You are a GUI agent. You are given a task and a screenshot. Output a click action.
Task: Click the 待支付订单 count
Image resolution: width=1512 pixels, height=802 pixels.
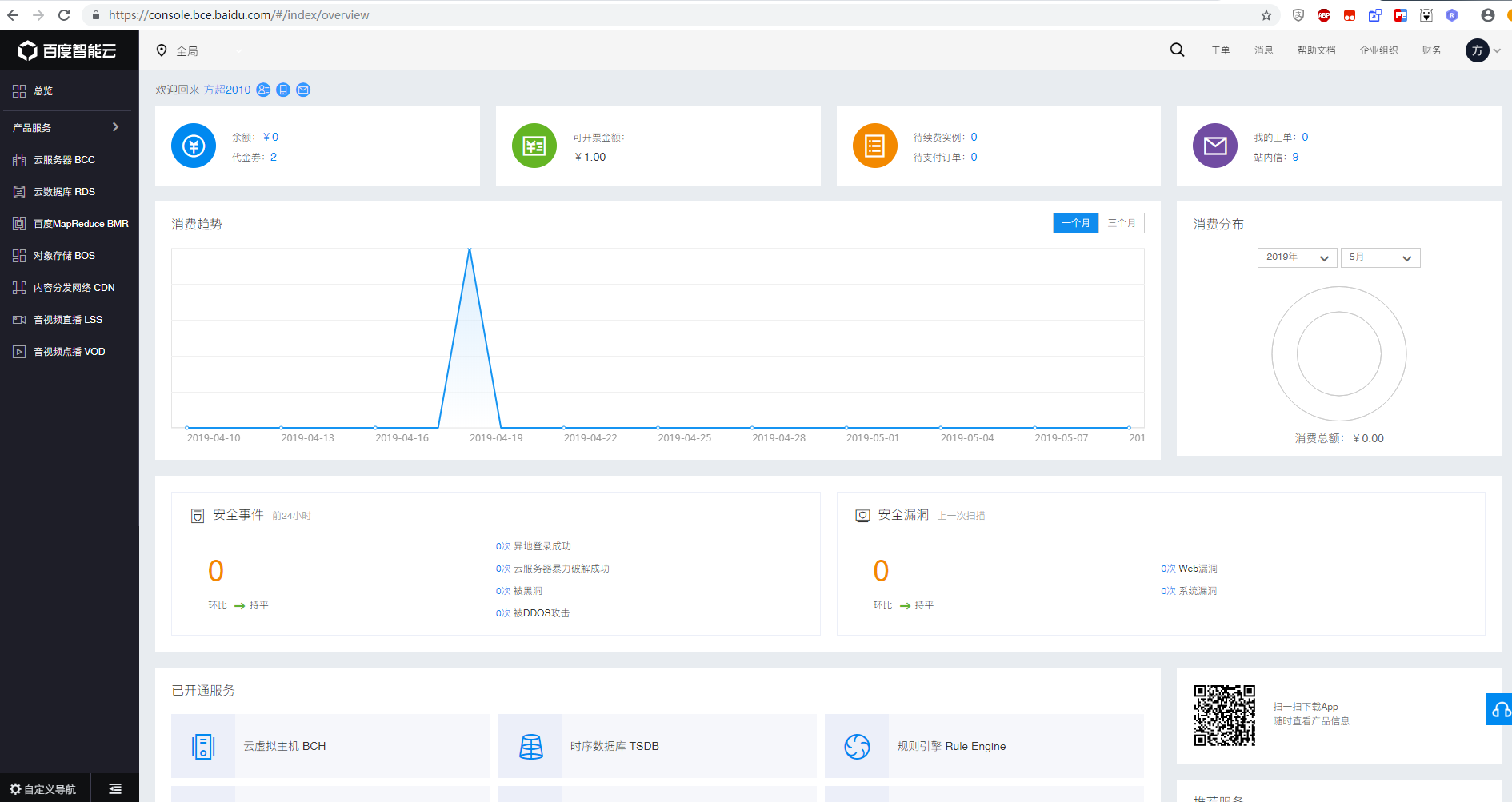[974, 157]
